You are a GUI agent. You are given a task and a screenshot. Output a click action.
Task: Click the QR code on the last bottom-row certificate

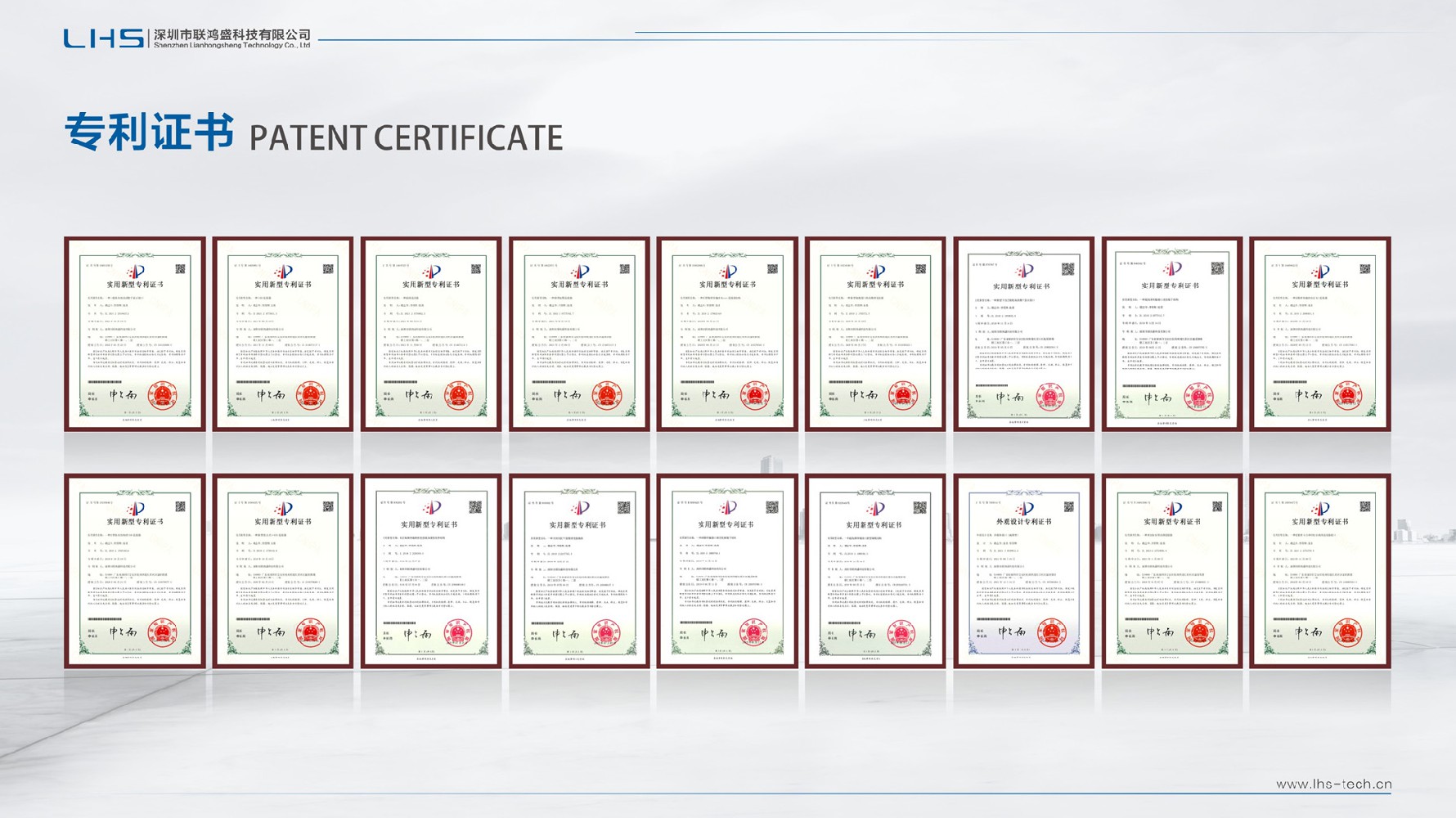point(1364,506)
